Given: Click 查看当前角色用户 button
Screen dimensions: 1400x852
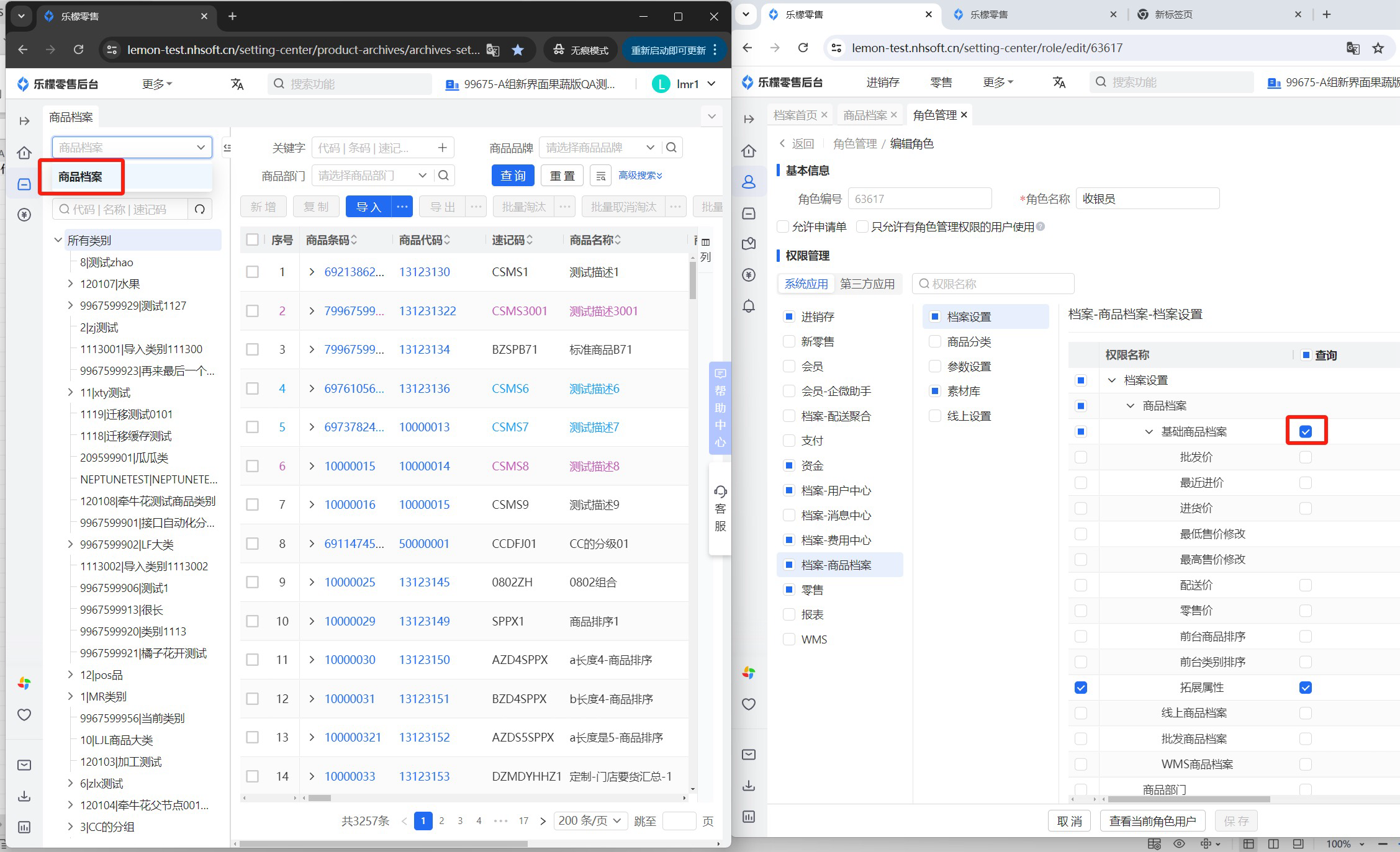Looking at the screenshot, I should click(1152, 821).
